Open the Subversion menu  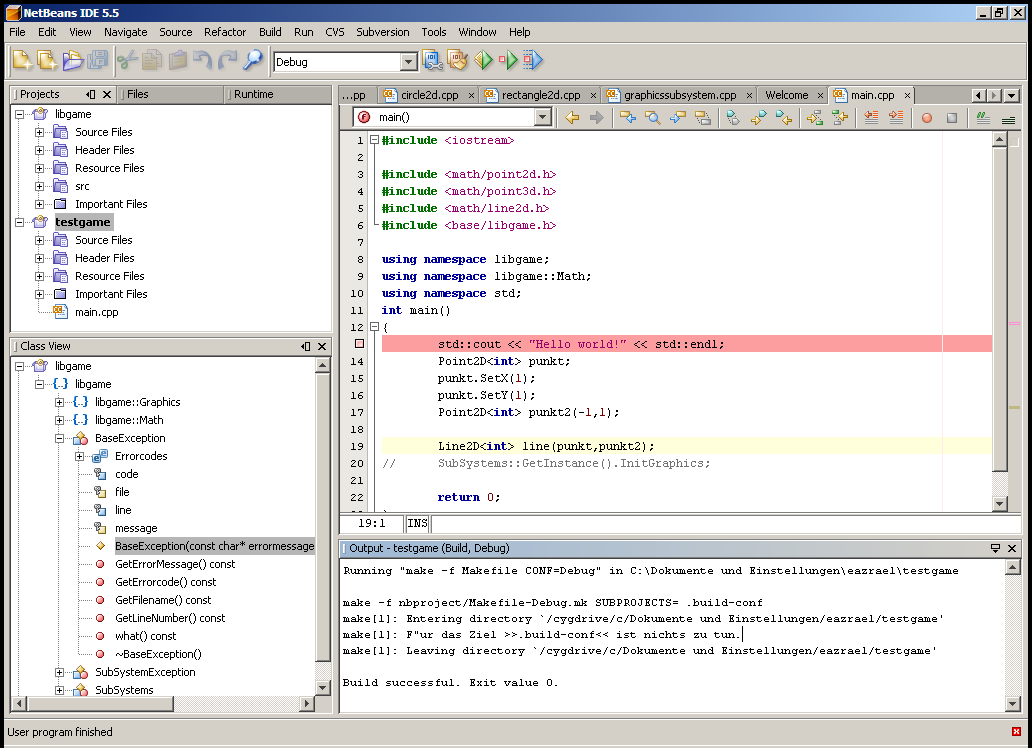(382, 32)
